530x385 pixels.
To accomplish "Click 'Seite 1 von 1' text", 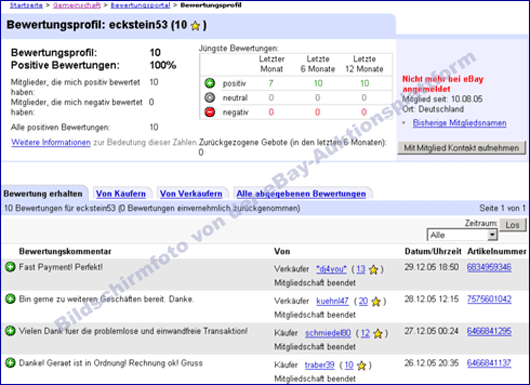I will pos(502,208).
